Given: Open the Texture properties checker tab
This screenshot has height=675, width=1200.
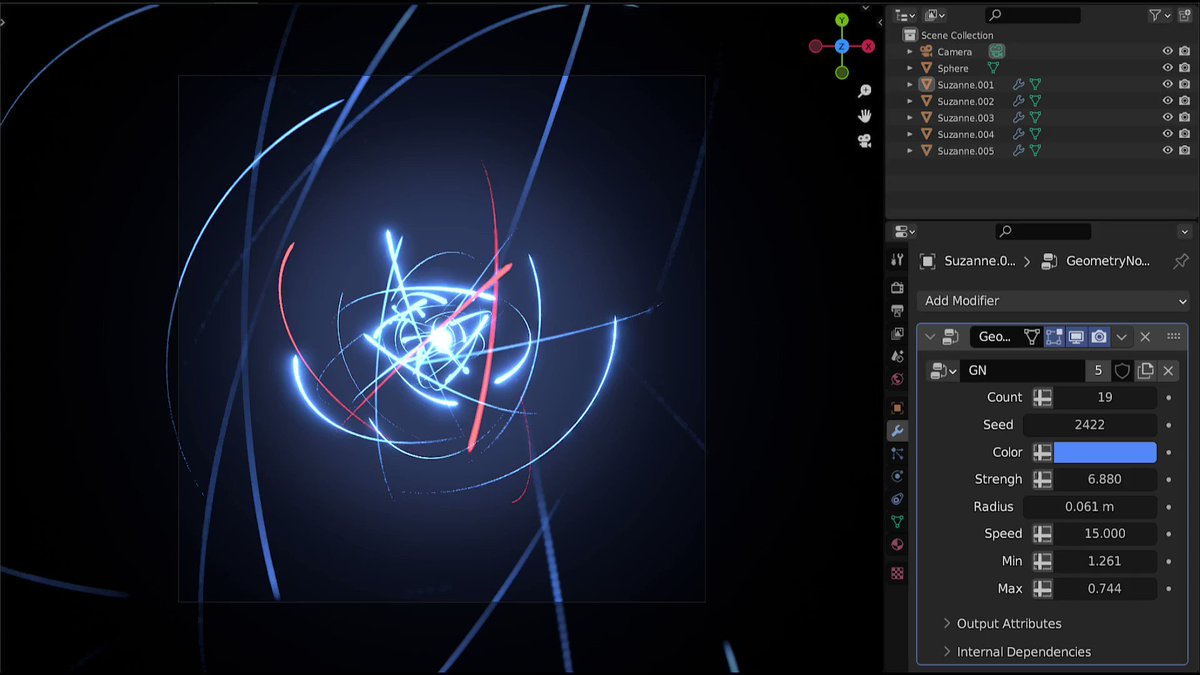Looking at the screenshot, I should point(897,574).
